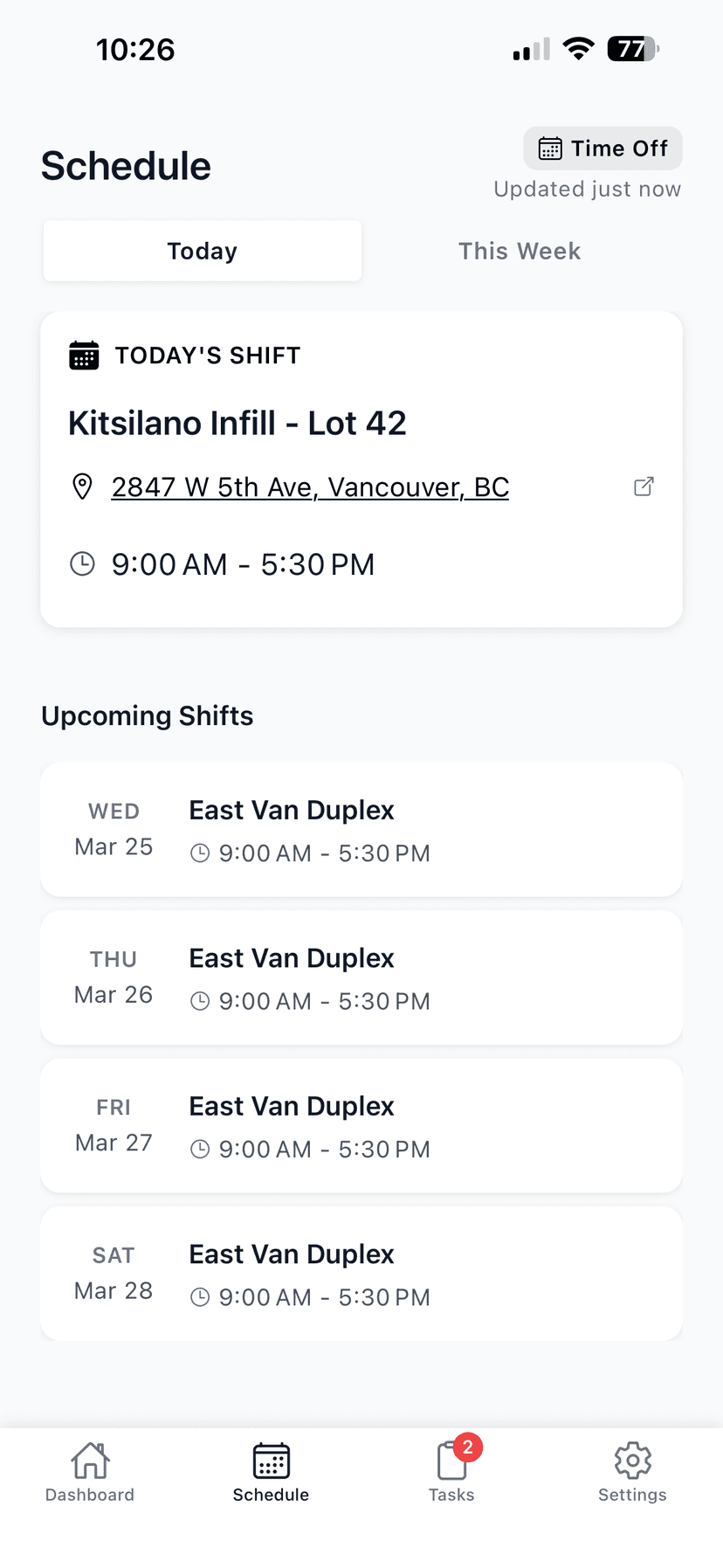Tap the clock icon on Wed Mar 25 shift
The height and width of the screenshot is (1568, 723).
pos(200,853)
